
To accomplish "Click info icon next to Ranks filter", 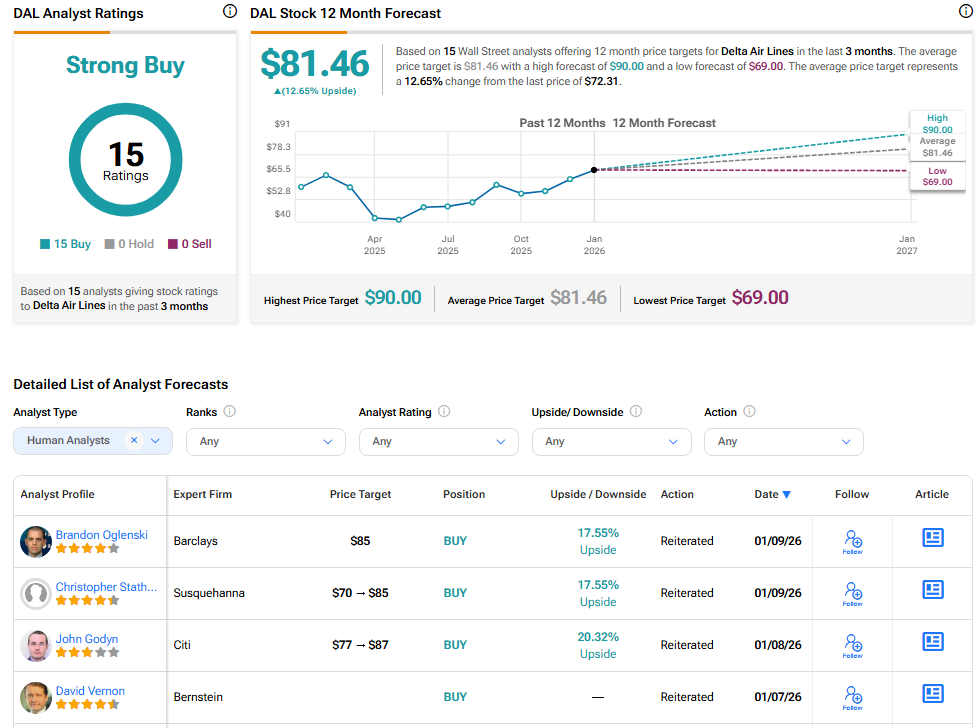I will click(x=230, y=412).
